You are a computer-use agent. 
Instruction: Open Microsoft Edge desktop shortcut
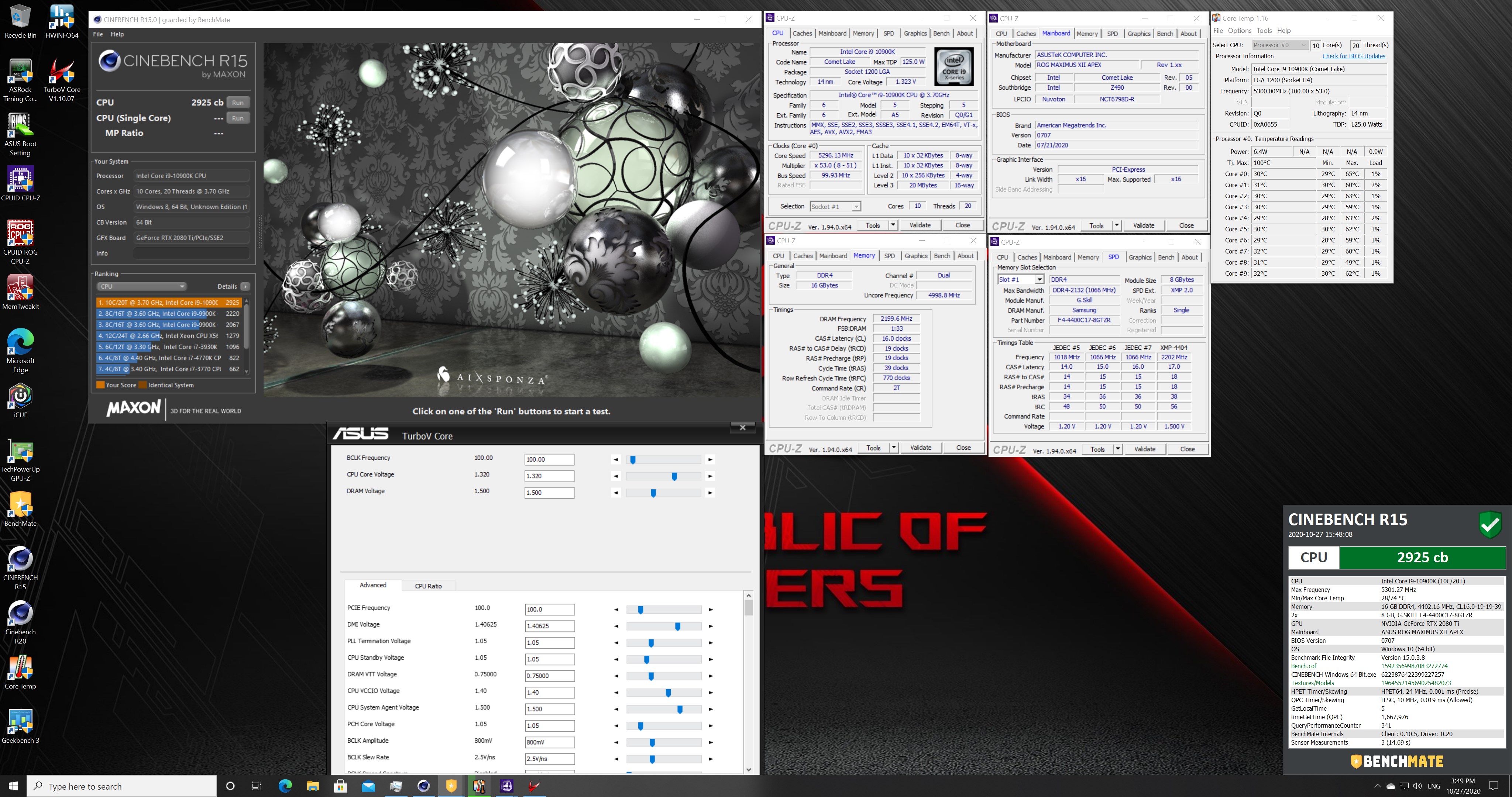[x=20, y=351]
